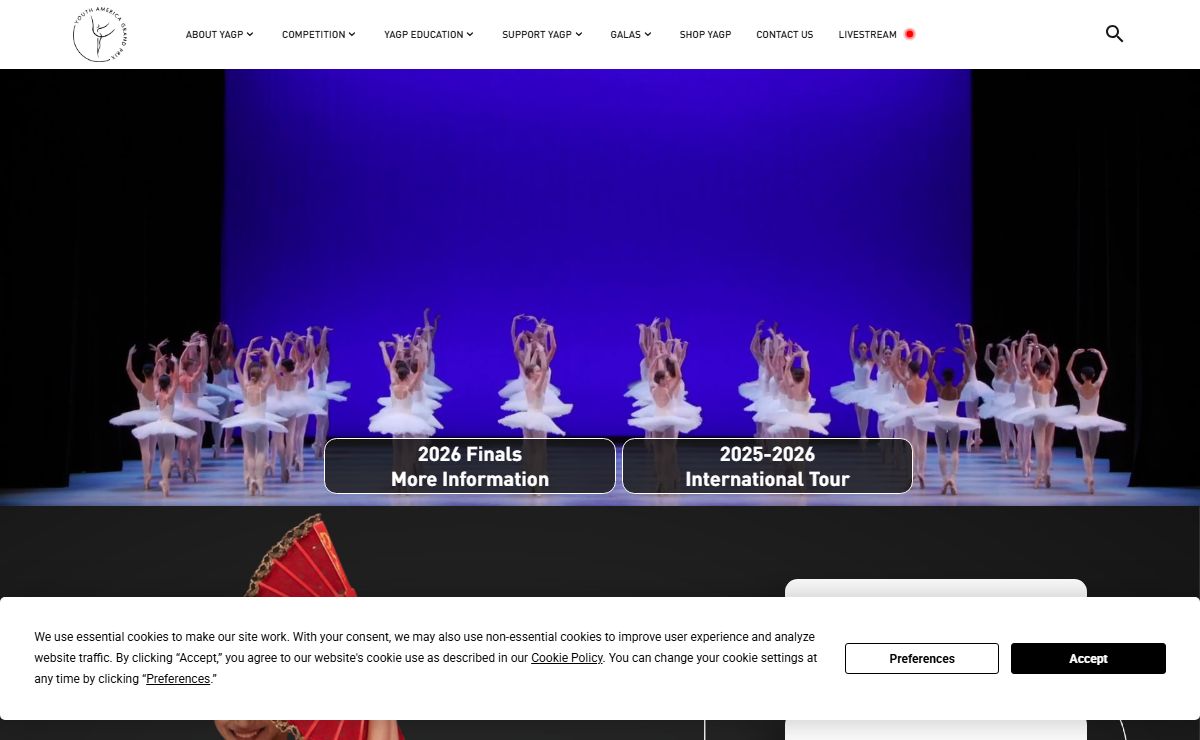Click 2025-2026 International Tour button
Image resolution: width=1200 pixels, height=740 pixels.
coord(767,466)
